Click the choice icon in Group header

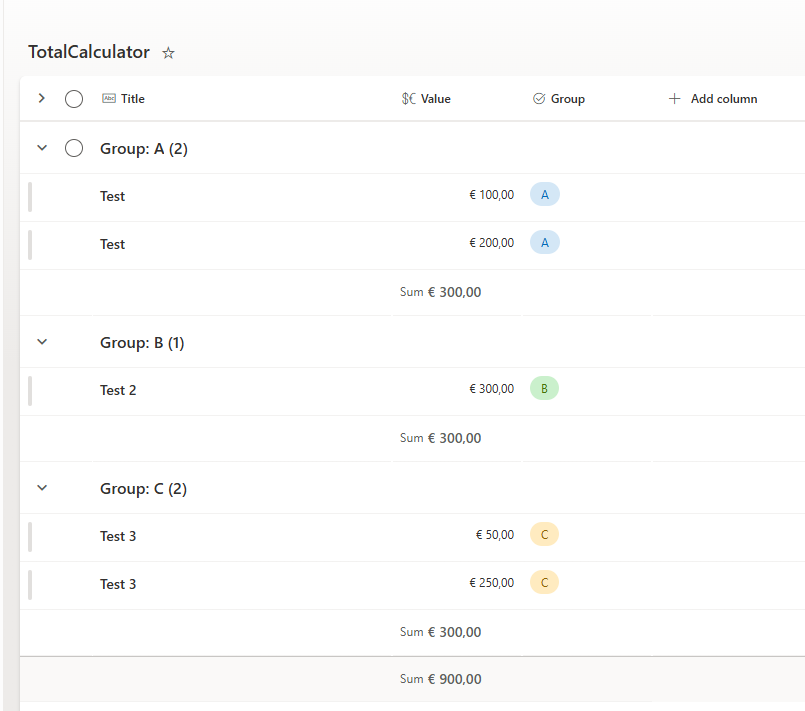point(539,99)
